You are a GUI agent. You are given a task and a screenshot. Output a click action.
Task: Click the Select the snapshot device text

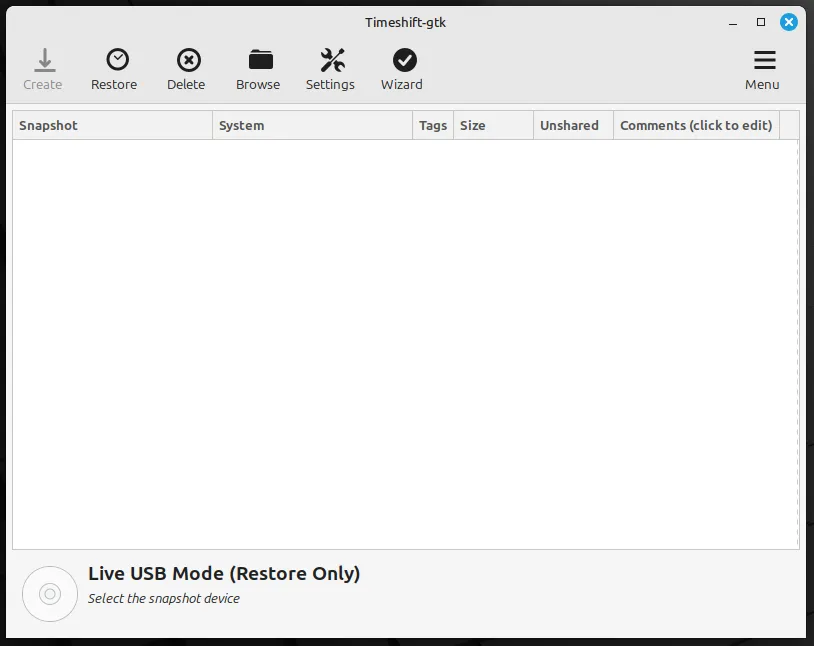[x=163, y=598]
